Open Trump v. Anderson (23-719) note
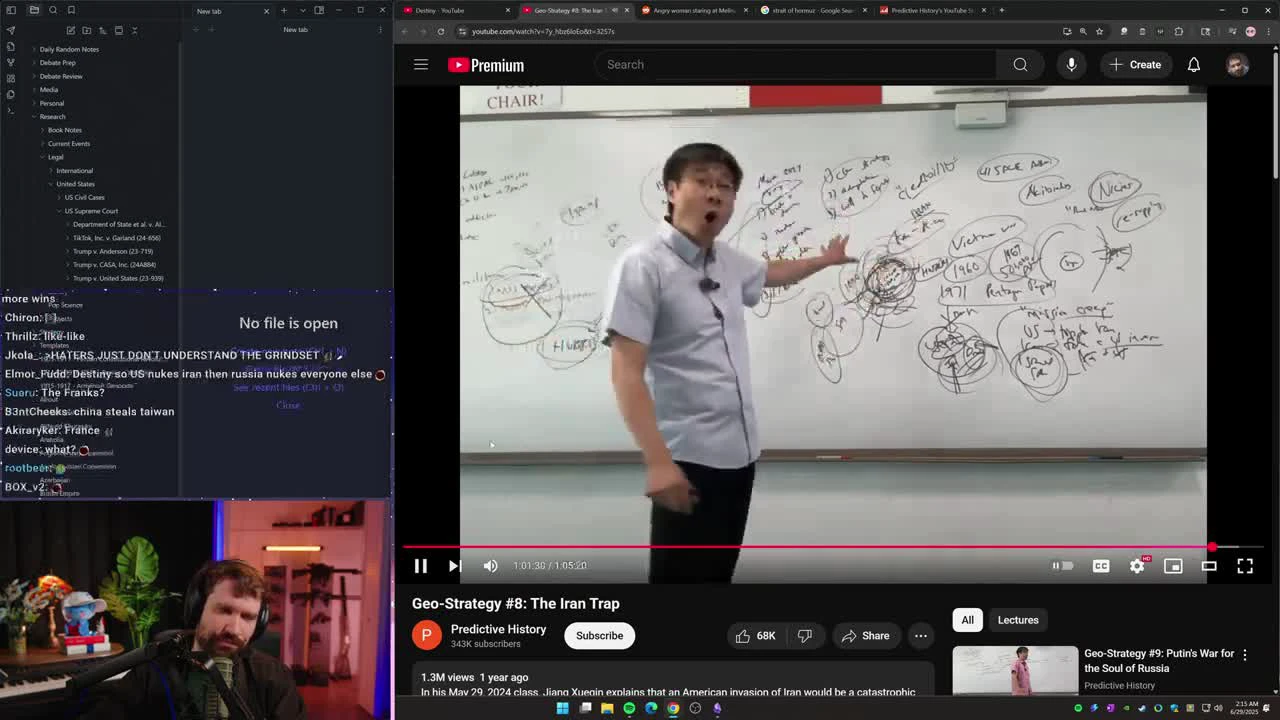Image resolution: width=1280 pixels, height=720 pixels. [112, 251]
